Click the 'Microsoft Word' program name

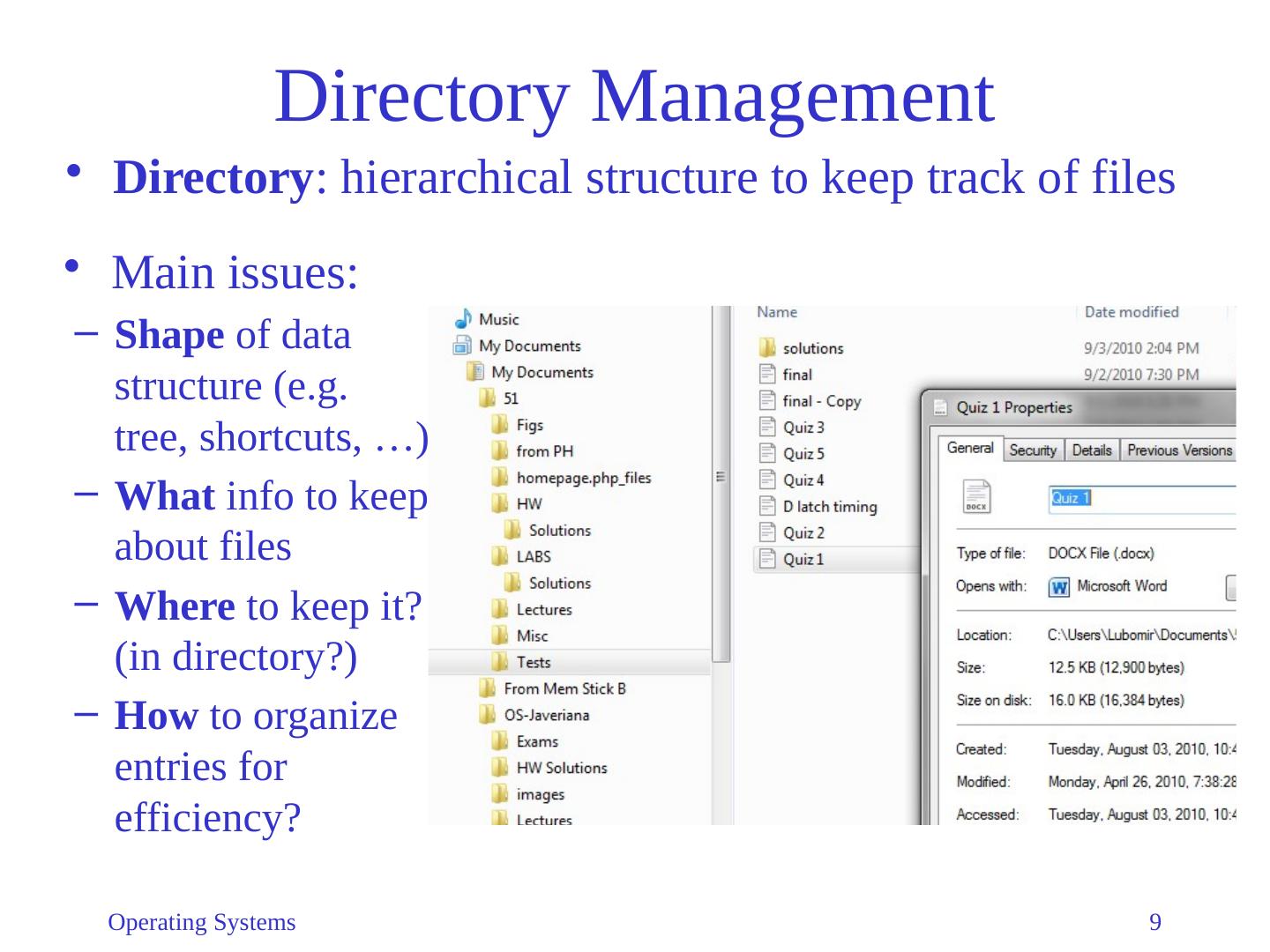(1122, 586)
